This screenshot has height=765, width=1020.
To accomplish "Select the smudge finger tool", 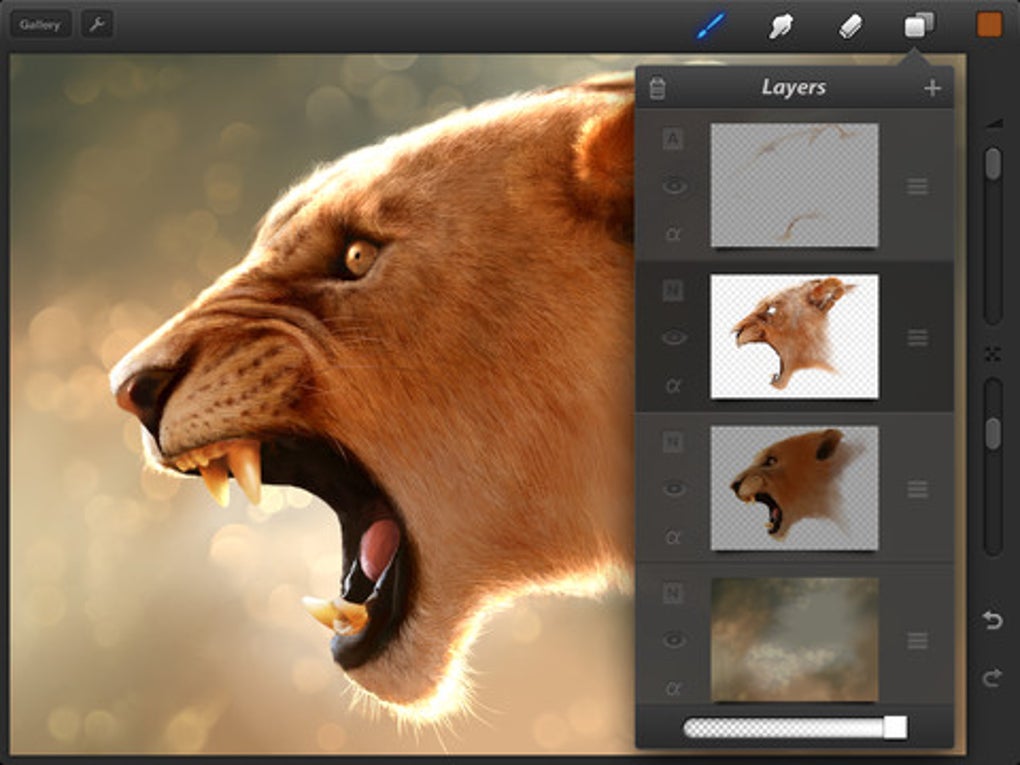I will [780, 26].
